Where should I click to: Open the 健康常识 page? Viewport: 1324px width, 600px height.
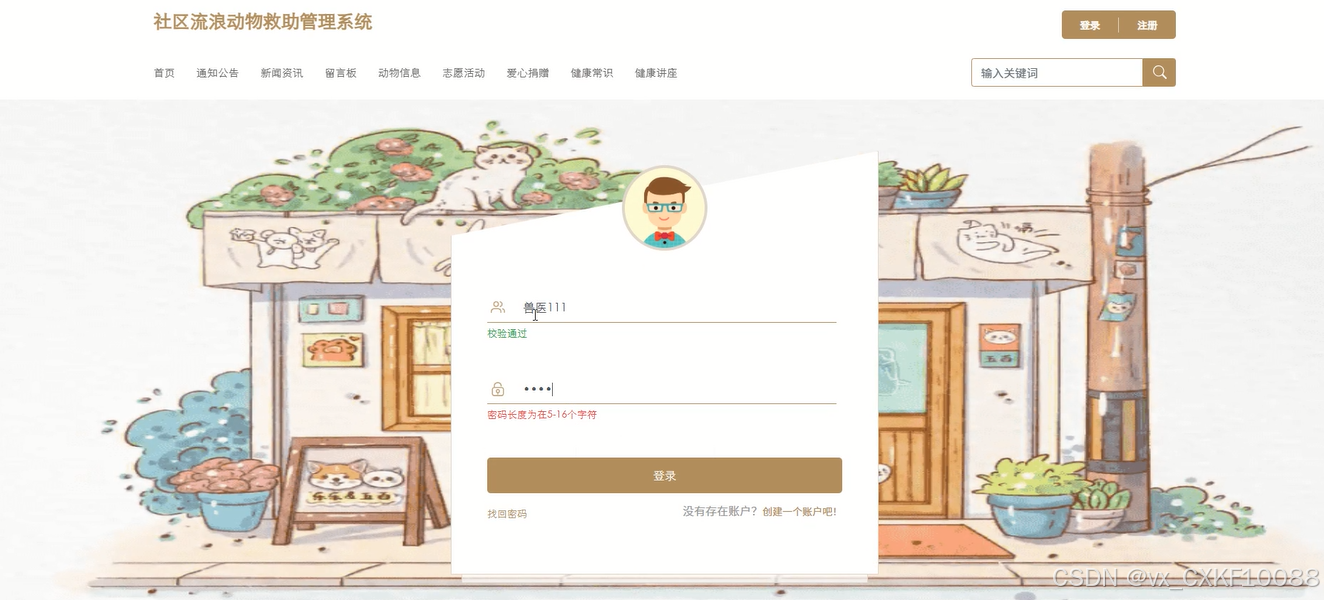592,73
